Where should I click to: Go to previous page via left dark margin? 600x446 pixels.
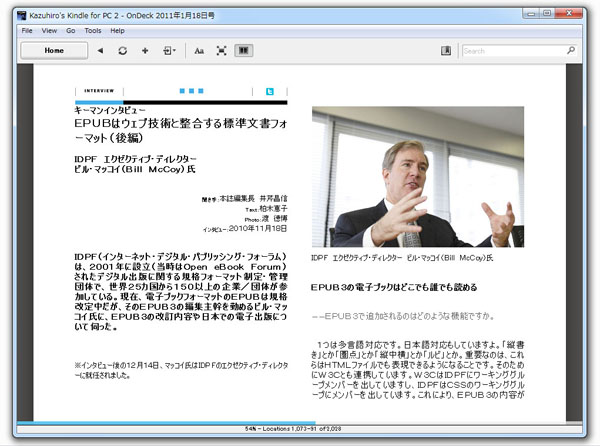pyautogui.click(x=25, y=243)
